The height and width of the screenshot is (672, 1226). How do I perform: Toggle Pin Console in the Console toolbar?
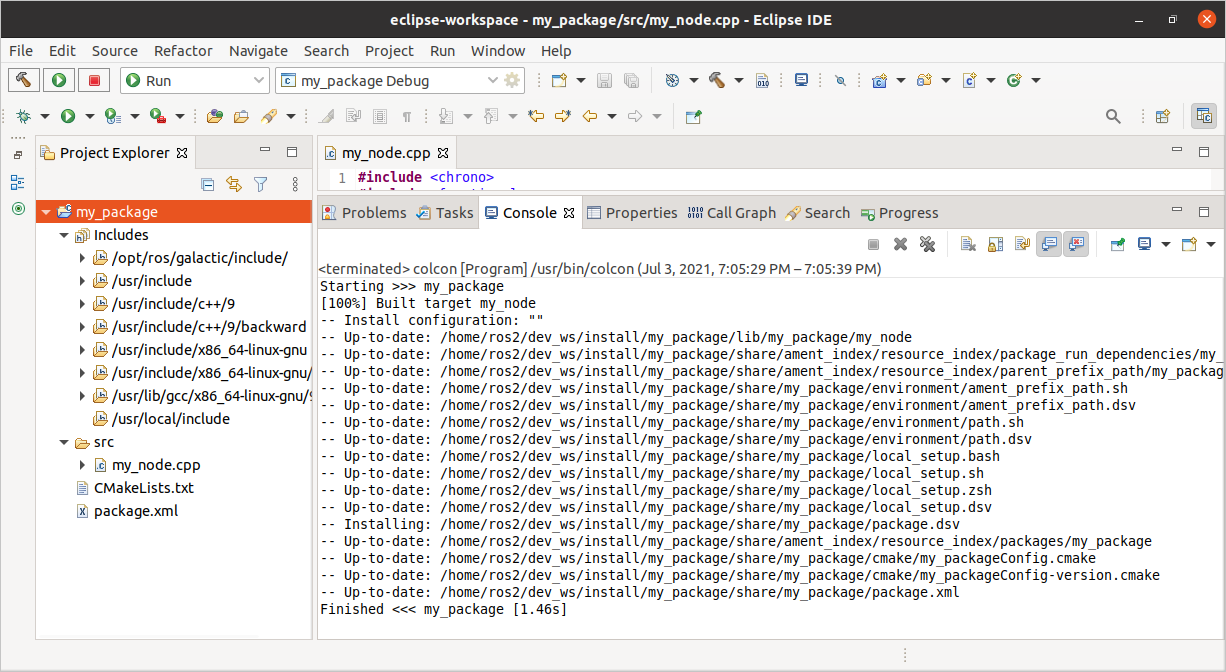tap(1117, 243)
